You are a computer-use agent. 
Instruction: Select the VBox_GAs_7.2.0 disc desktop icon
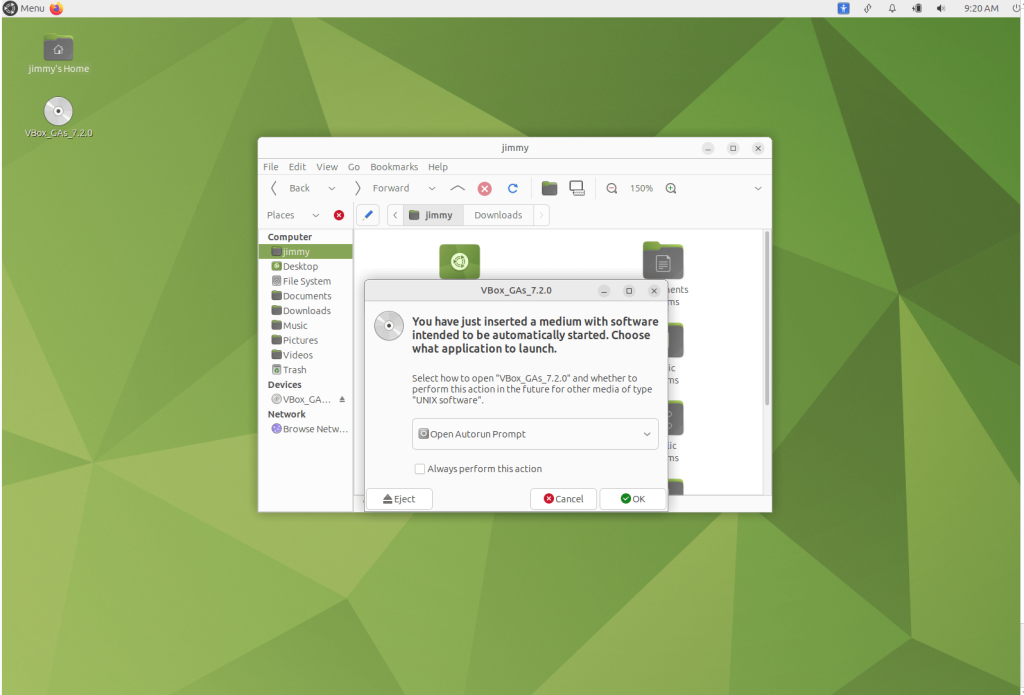pos(58,118)
